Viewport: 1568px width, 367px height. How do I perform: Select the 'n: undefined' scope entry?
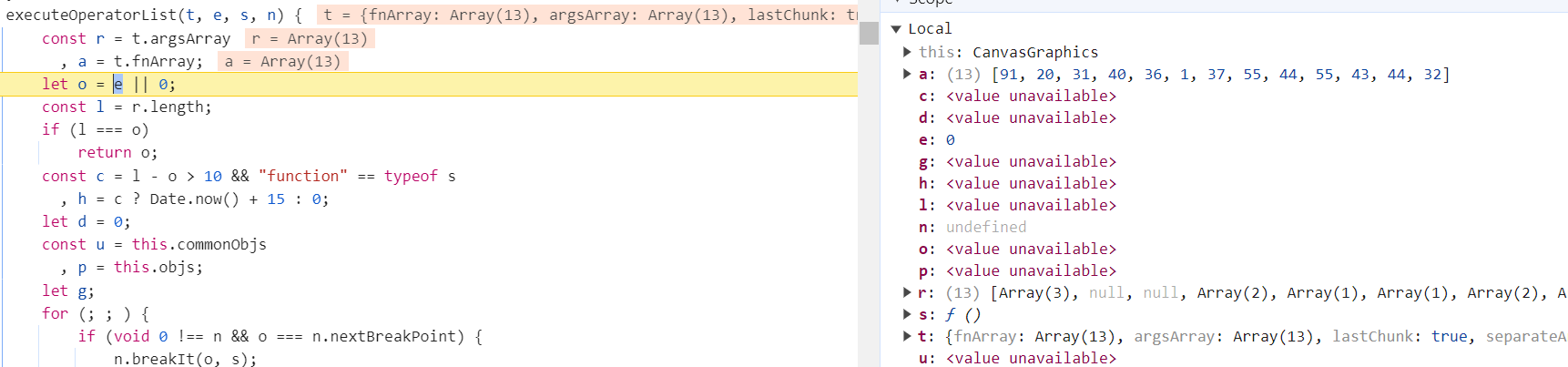coord(972,227)
